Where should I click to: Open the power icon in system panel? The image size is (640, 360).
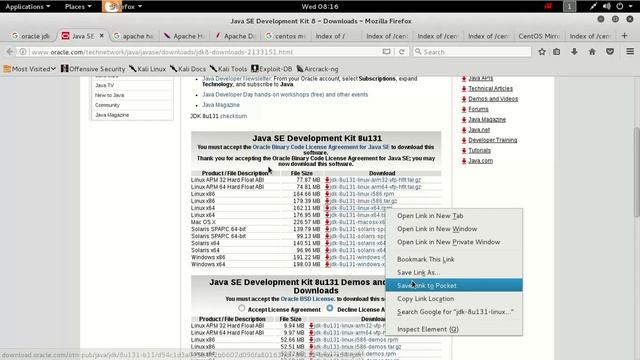[620, 6]
